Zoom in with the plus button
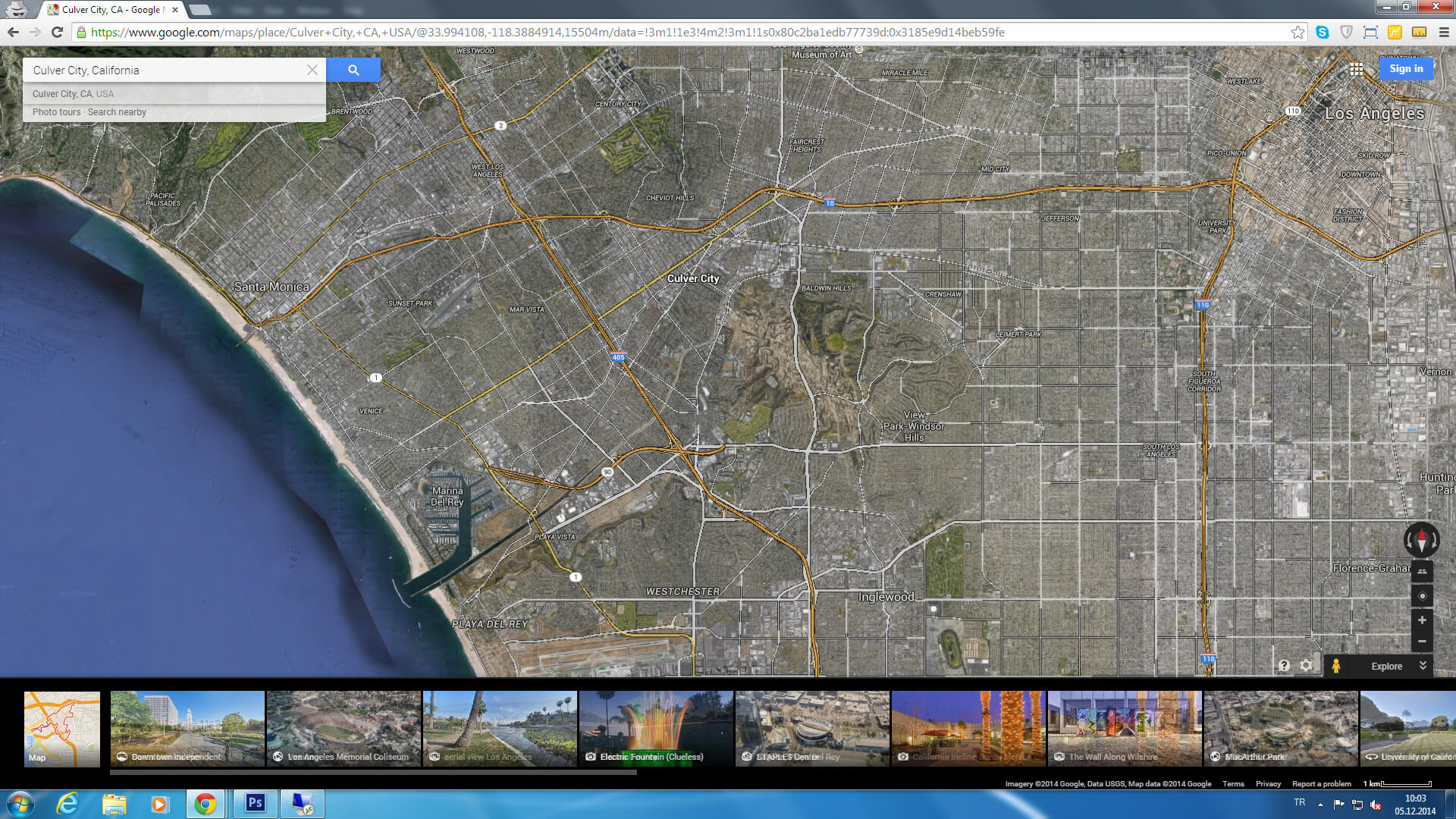The image size is (1456, 819). (x=1422, y=620)
